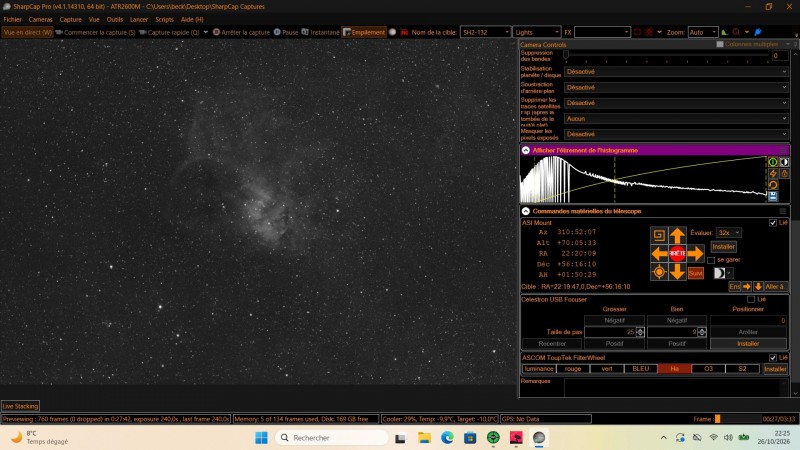800x450 pixels.
Task: Open the Évaluer 32x rate dropdown
Action: point(729,233)
